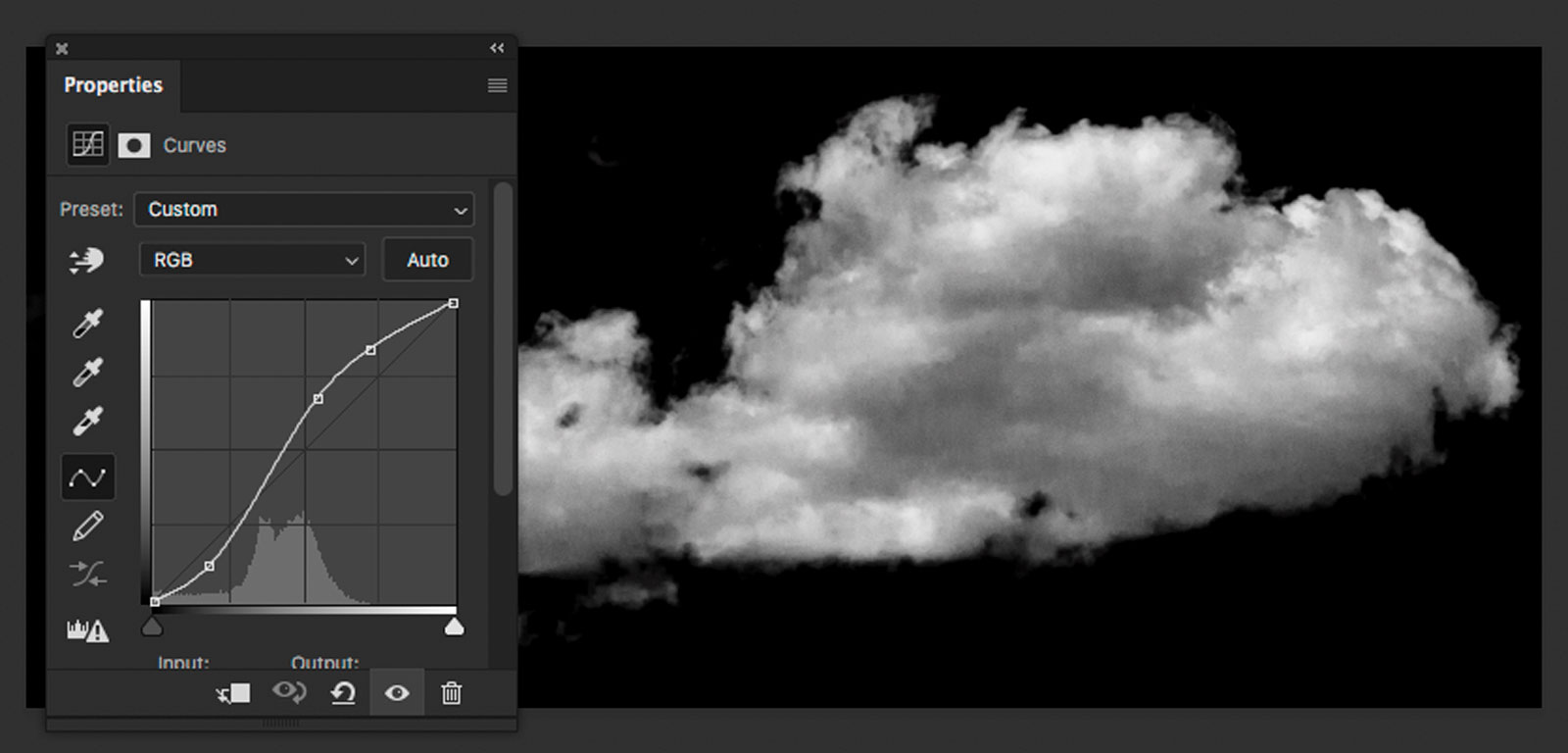Enable edit points curve mode

(x=87, y=477)
